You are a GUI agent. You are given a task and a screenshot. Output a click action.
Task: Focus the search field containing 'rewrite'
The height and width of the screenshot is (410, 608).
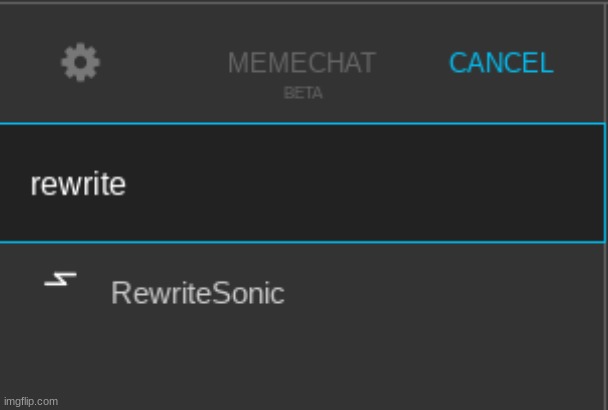click(x=302, y=183)
